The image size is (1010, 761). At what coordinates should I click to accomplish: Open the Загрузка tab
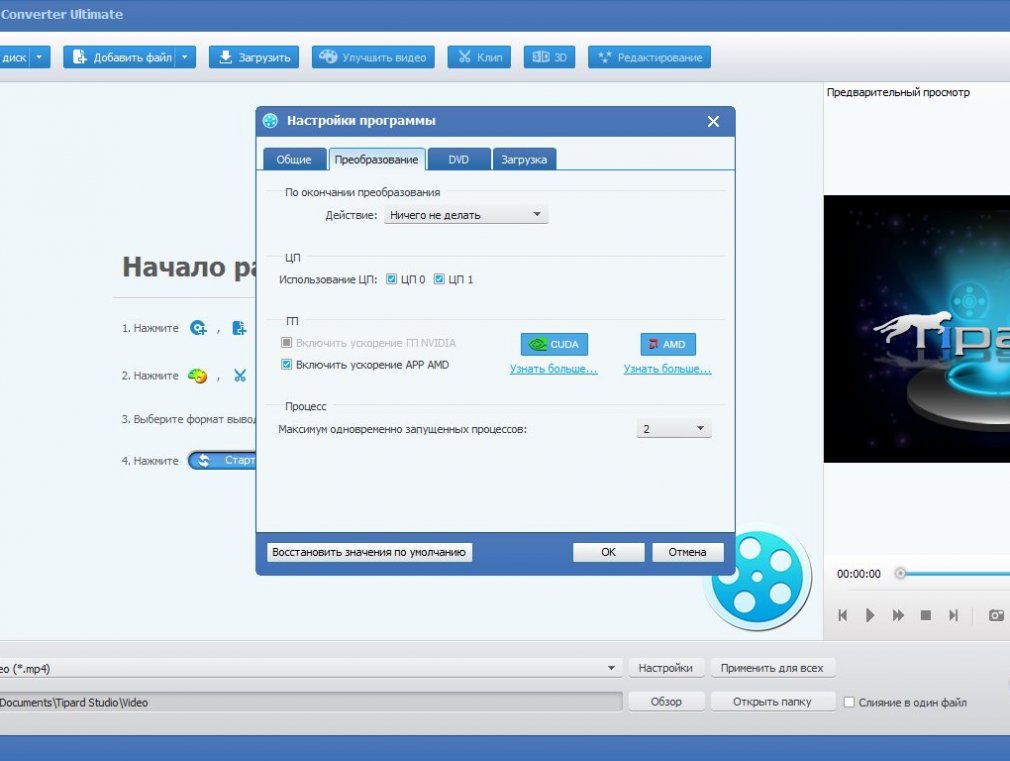pos(524,159)
